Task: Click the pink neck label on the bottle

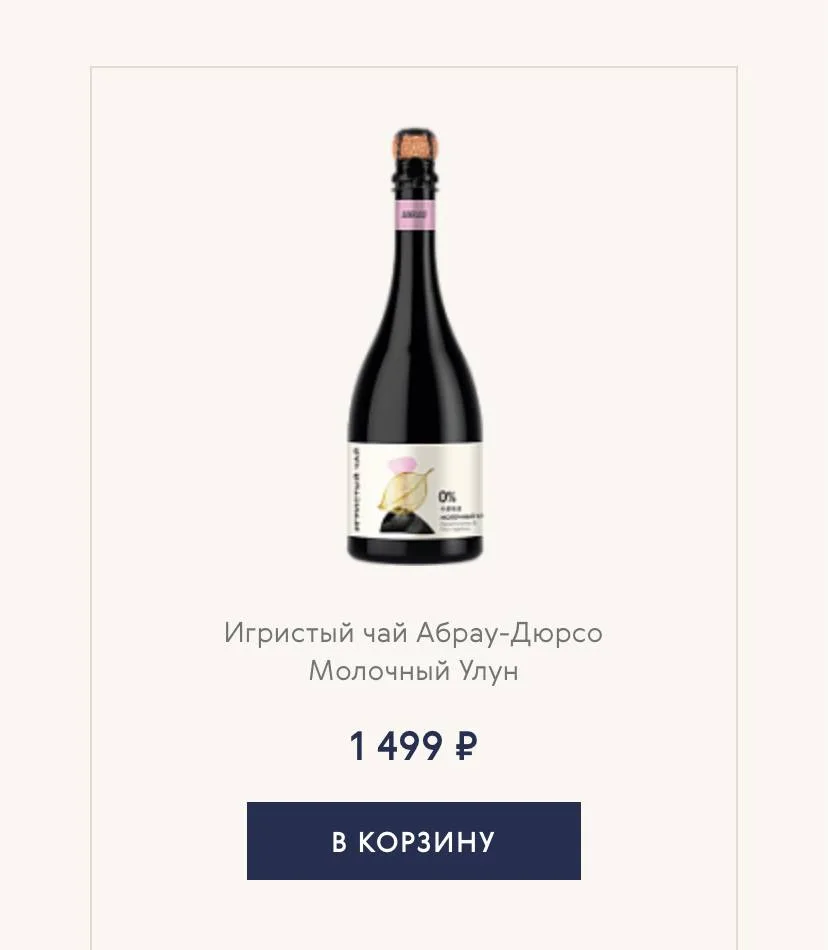Action: 415,215
